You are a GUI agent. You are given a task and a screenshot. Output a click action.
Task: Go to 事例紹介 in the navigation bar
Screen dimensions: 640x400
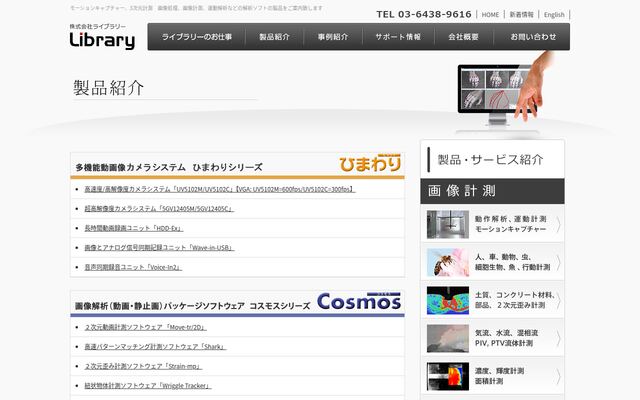point(333,37)
